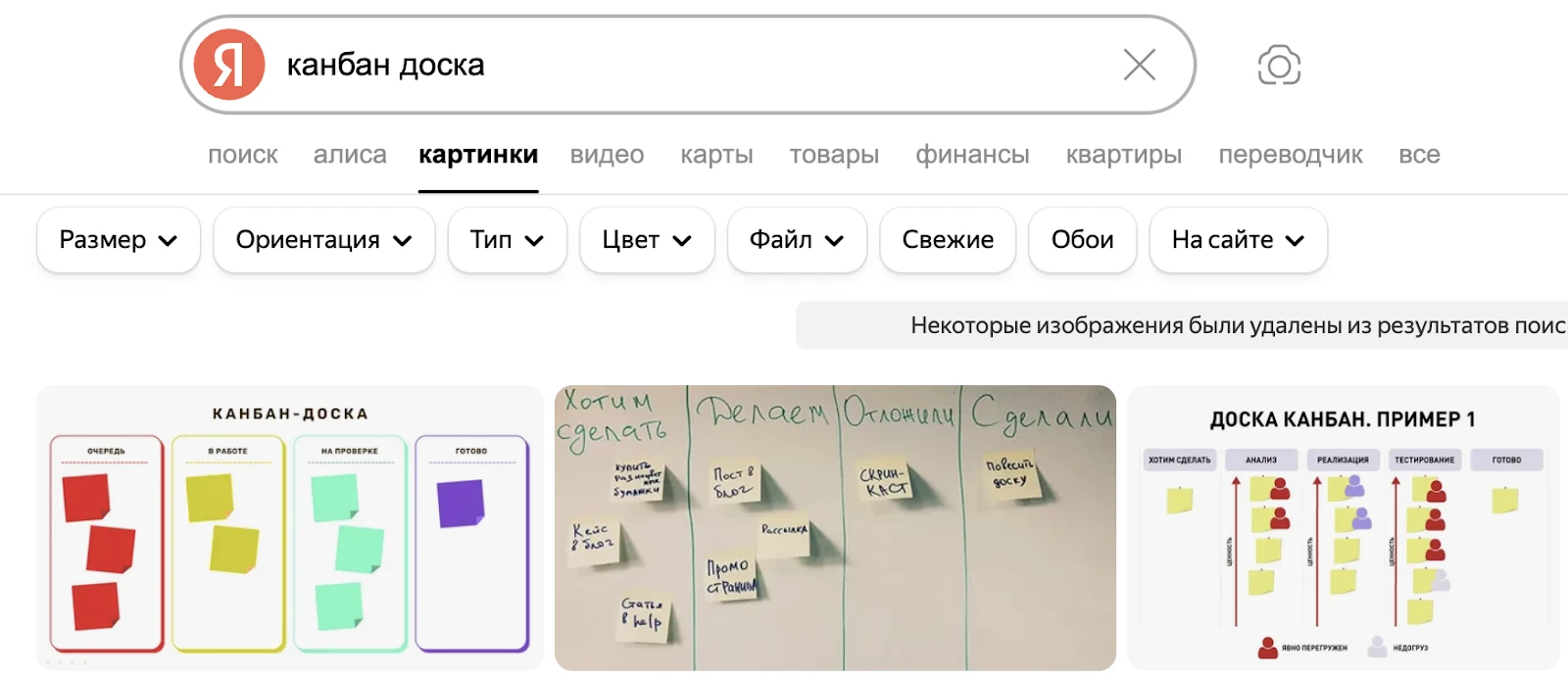Open the handwritten whiteboard kanban photo

coord(835,529)
